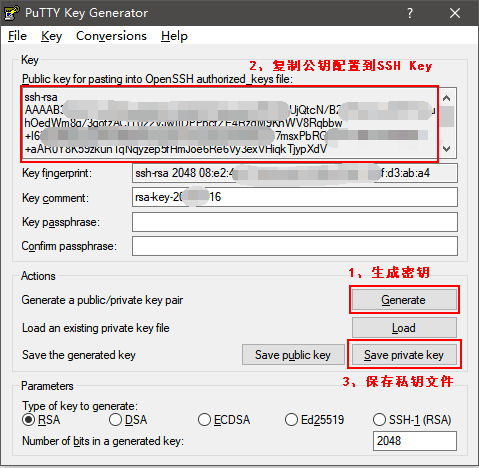Click the down arrow of the public key scrollbar
This screenshot has height=468, width=479.
click(x=447, y=149)
